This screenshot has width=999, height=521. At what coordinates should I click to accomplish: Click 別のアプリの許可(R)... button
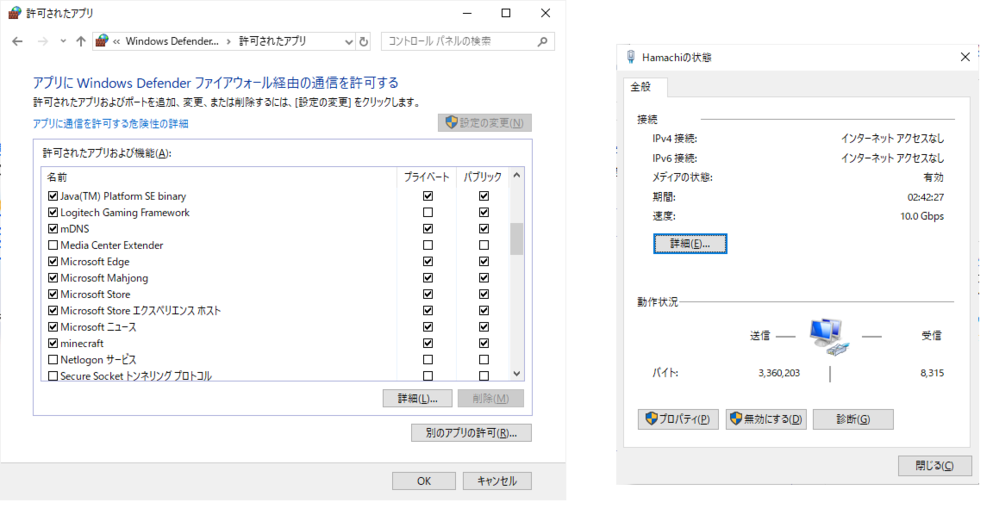471,433
